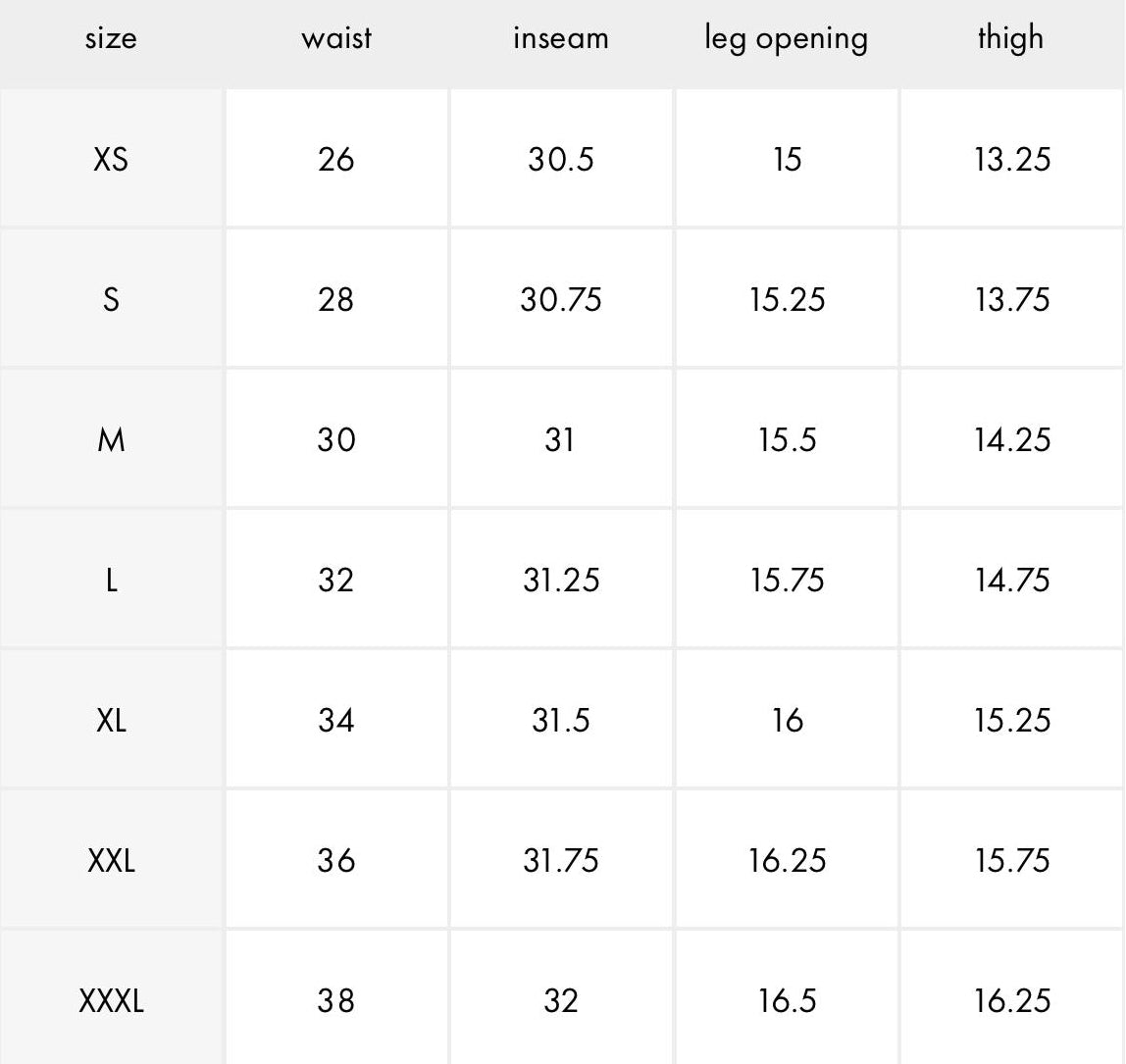Click the XS size row label
The image size is (1126, 1064).
(111, 160)
